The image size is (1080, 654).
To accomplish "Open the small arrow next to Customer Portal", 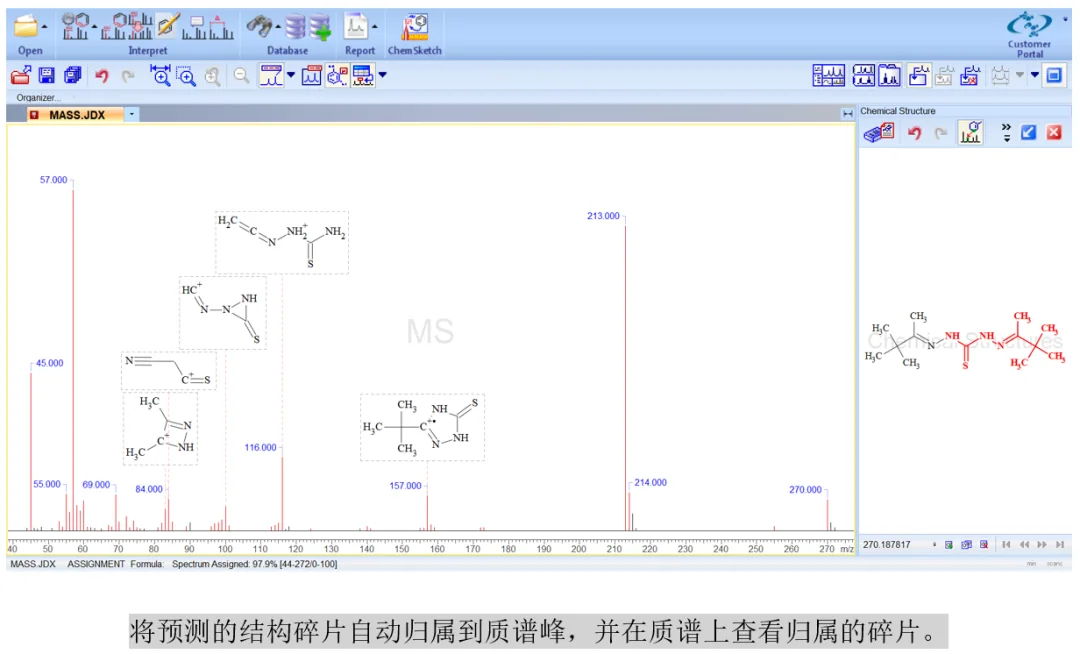I will [x=1065, y=20].
